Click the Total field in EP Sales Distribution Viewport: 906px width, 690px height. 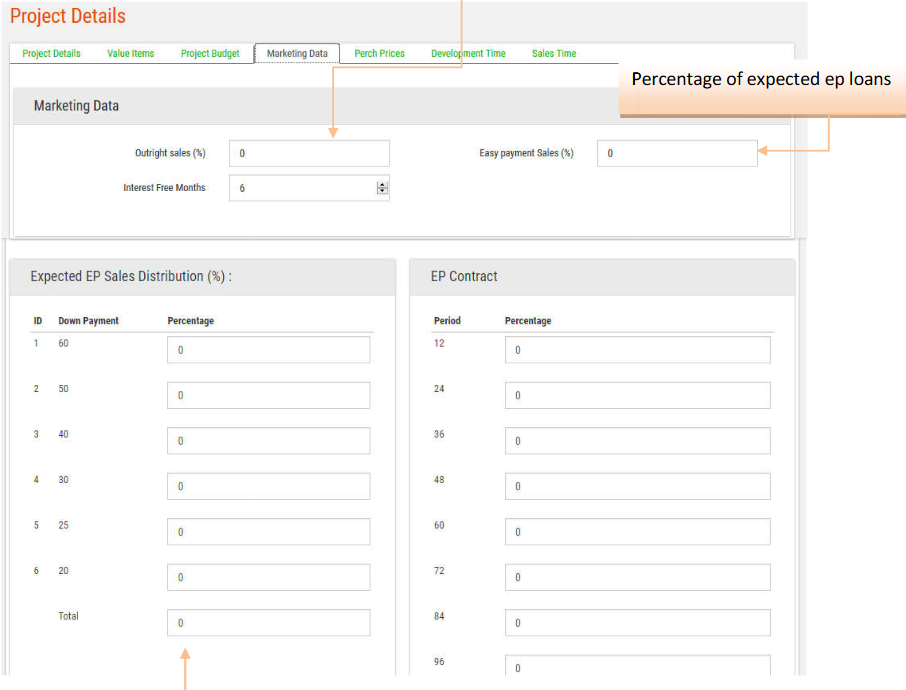click(x=268, y=623)
